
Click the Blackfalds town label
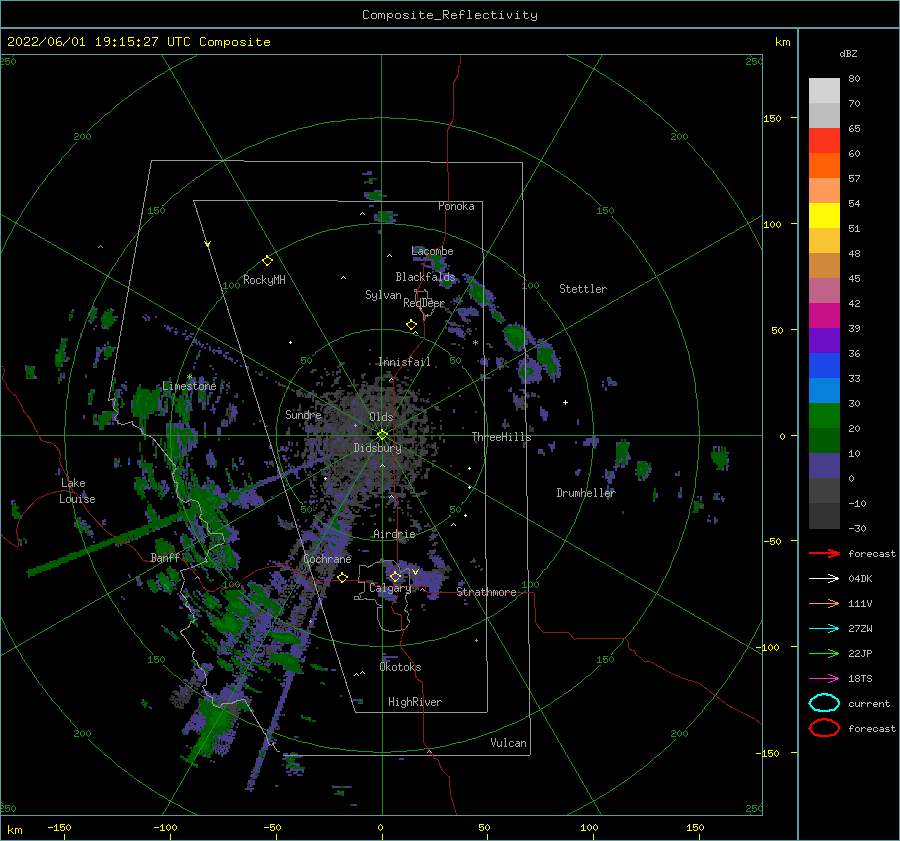tap(425, 277)
